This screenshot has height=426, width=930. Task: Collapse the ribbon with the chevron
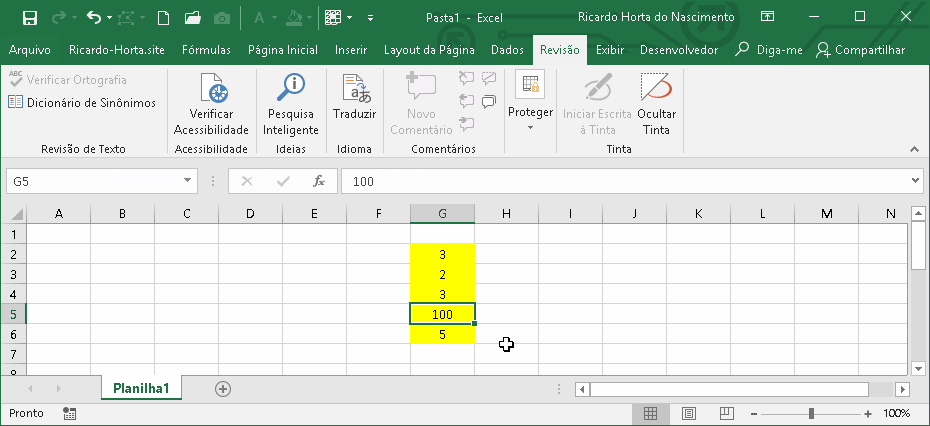click(x=914, y=149)
